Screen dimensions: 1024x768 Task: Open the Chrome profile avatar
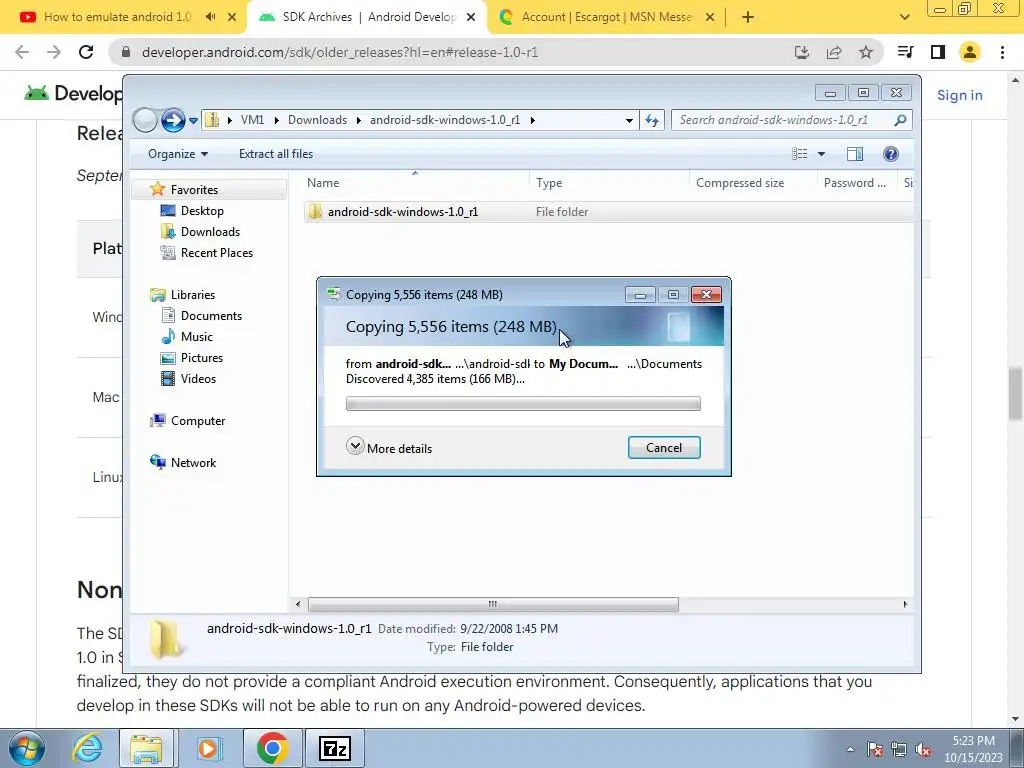970,52
